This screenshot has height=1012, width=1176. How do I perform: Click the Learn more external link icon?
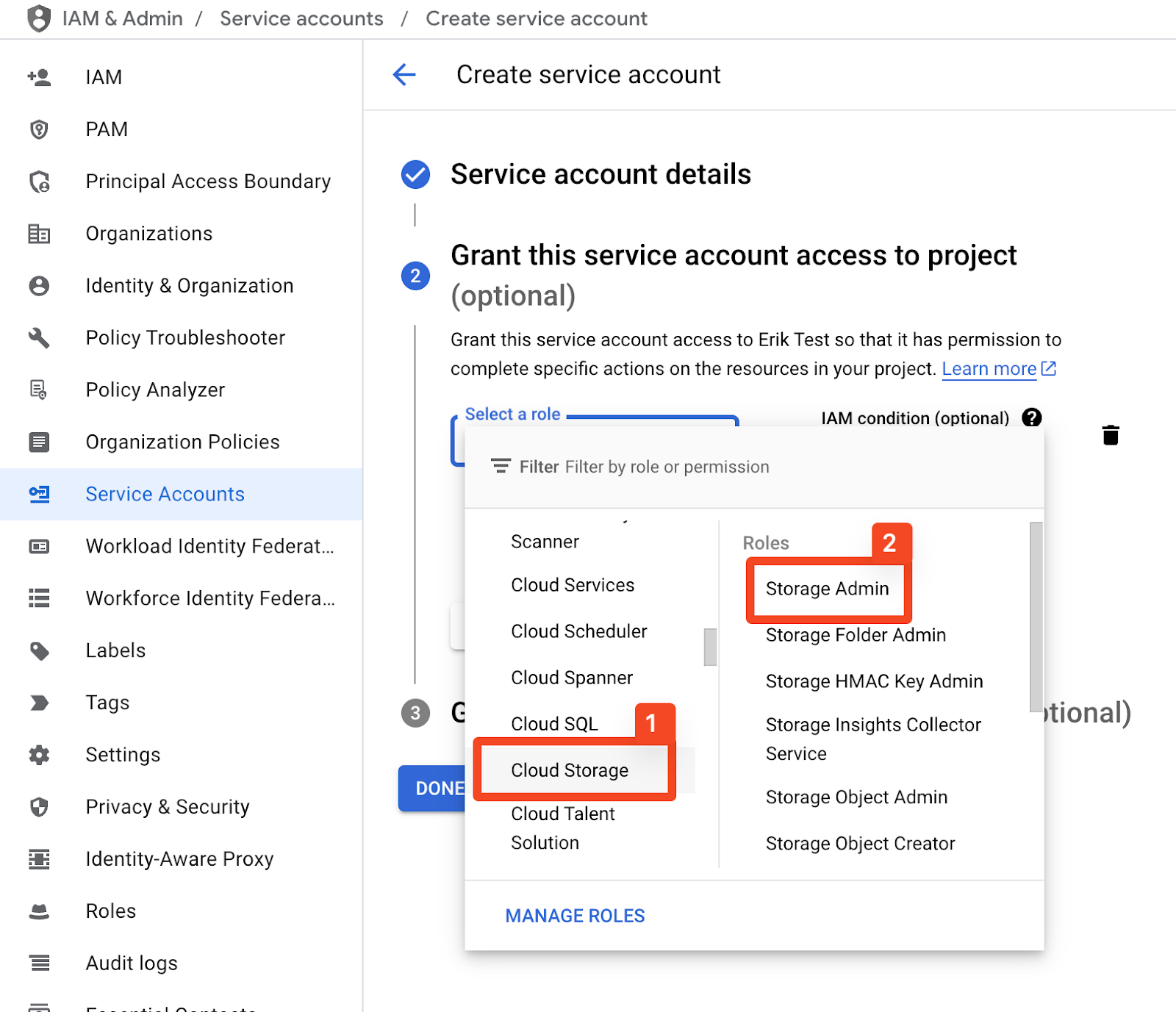tap(1049, 368)
